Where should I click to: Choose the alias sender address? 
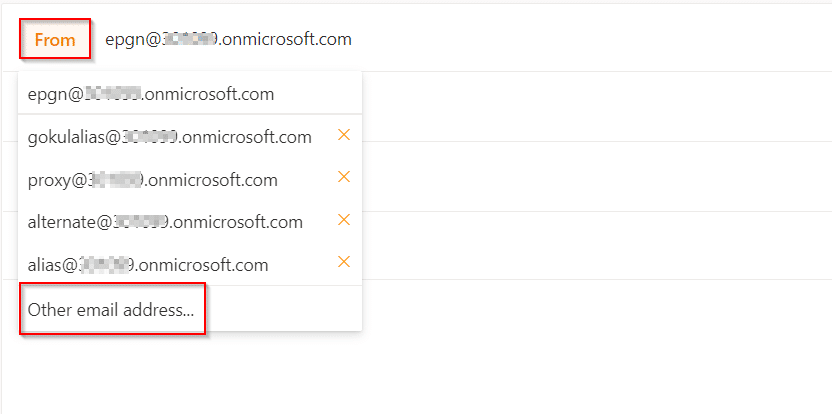point(148,265)
